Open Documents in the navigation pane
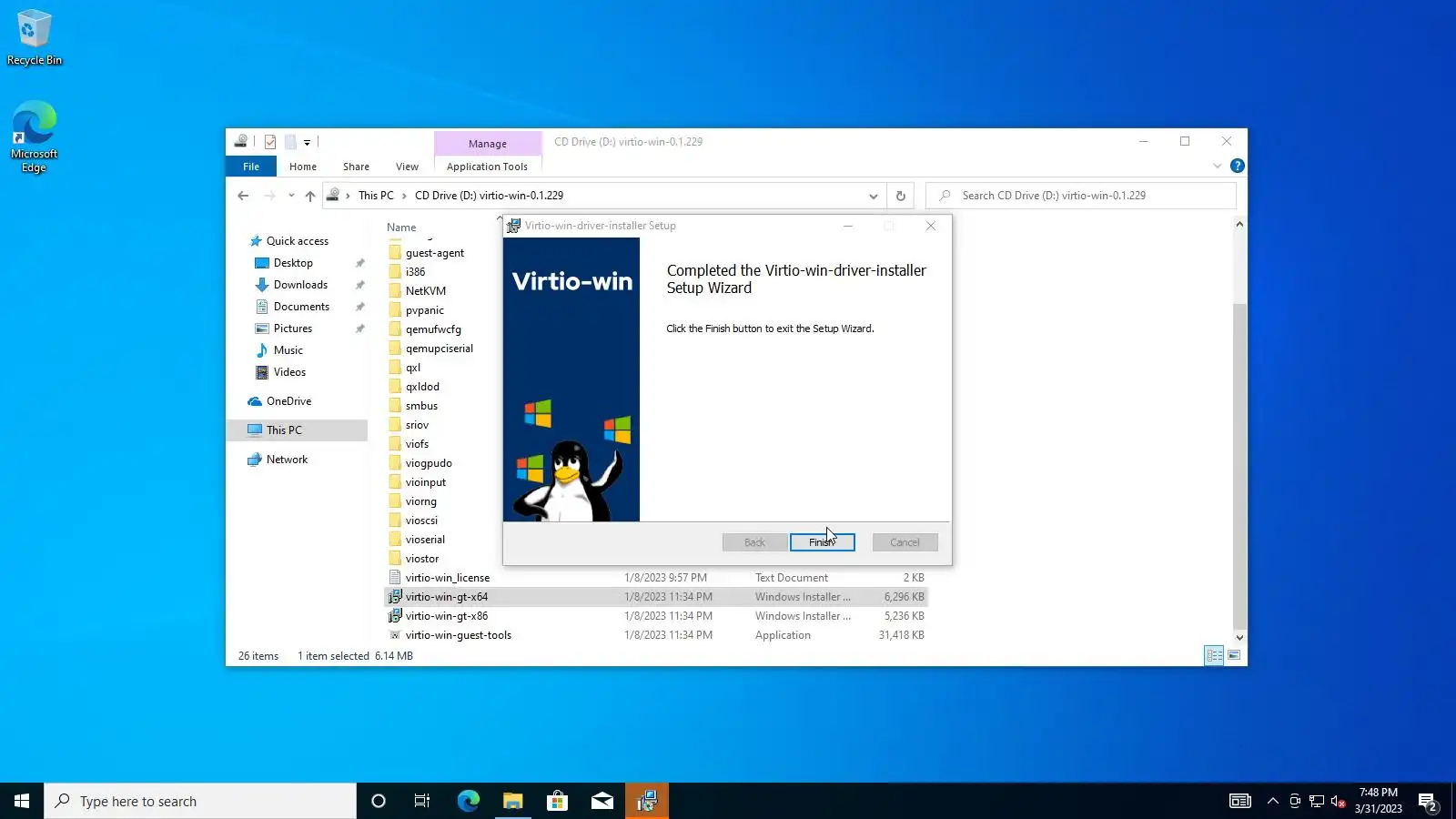This screenshot has height=819, width=1456. tap(301, 307)
